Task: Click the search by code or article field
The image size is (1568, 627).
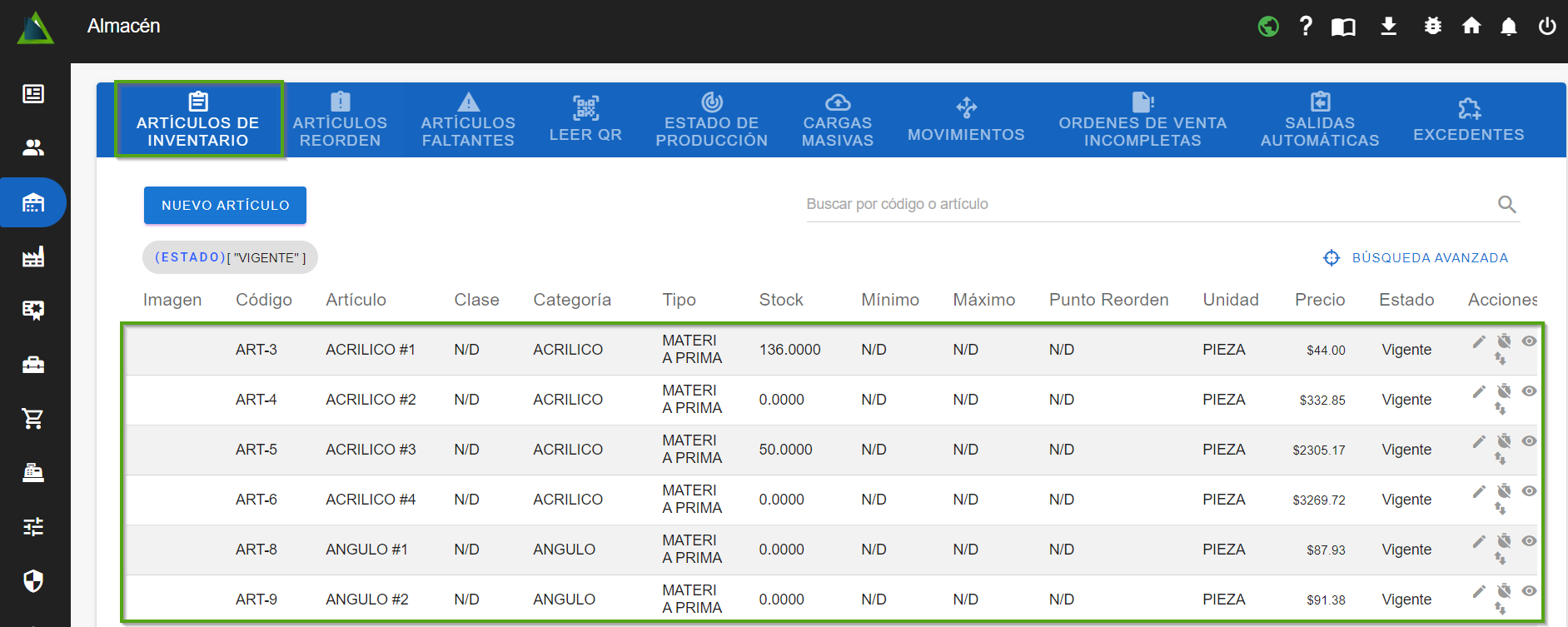Action: click(x=1149, y=204)
